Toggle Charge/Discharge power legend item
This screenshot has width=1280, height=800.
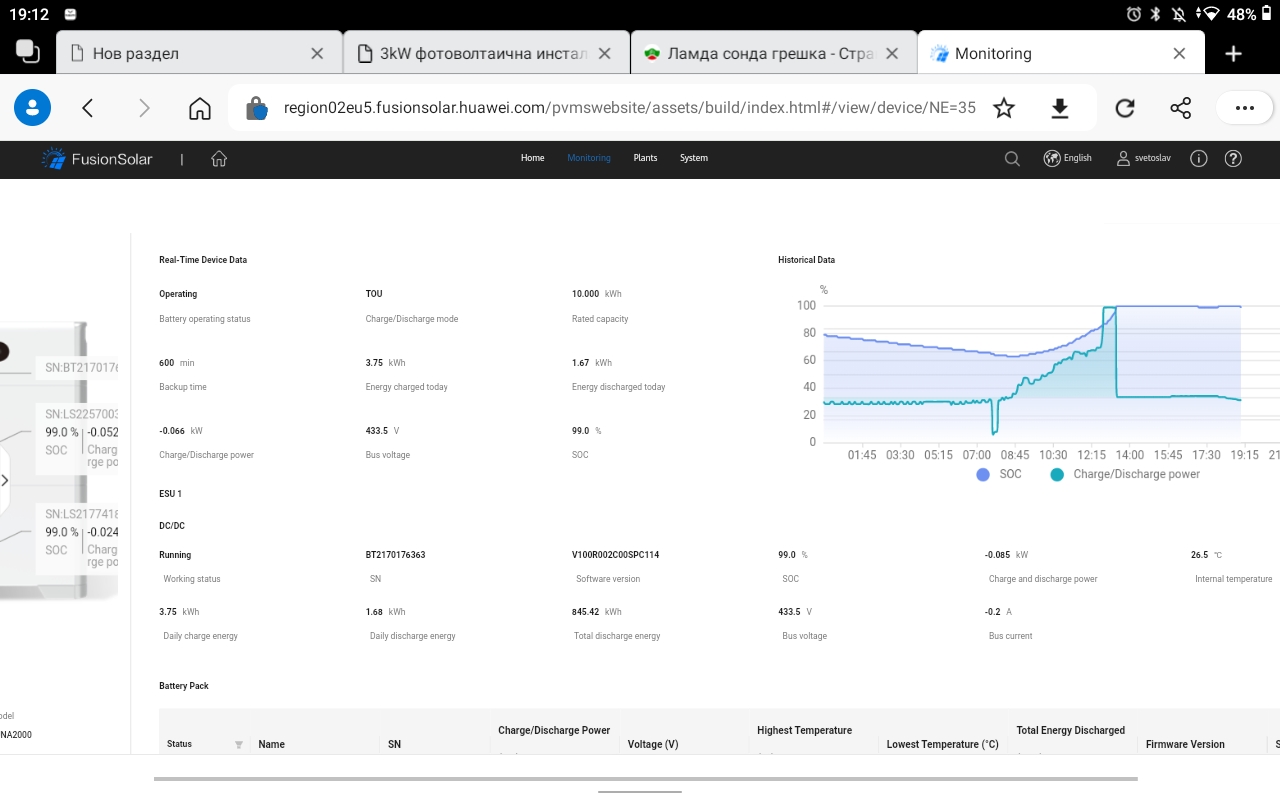[1125, 474]
